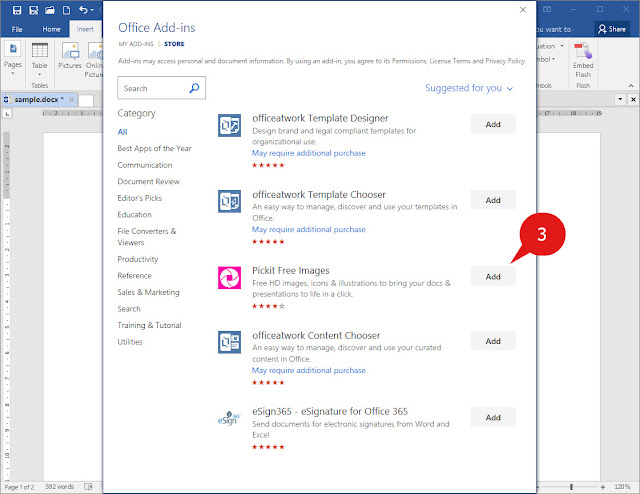The height and width of the screenshot is (494, 640).
Task: Click the Undo arrow icon
Action: 83,10
